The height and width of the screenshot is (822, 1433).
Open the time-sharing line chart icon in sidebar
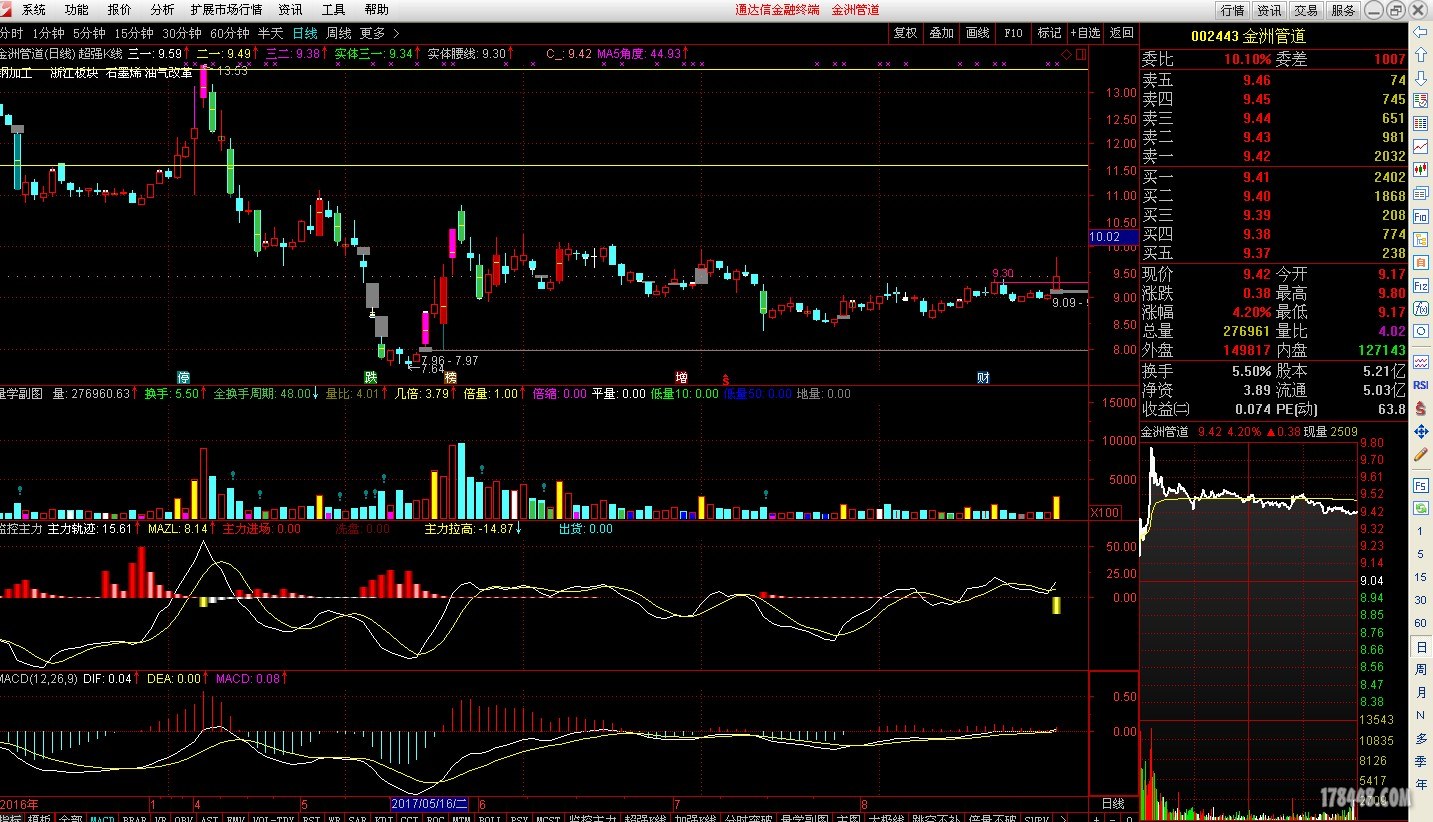[1420, 146]
